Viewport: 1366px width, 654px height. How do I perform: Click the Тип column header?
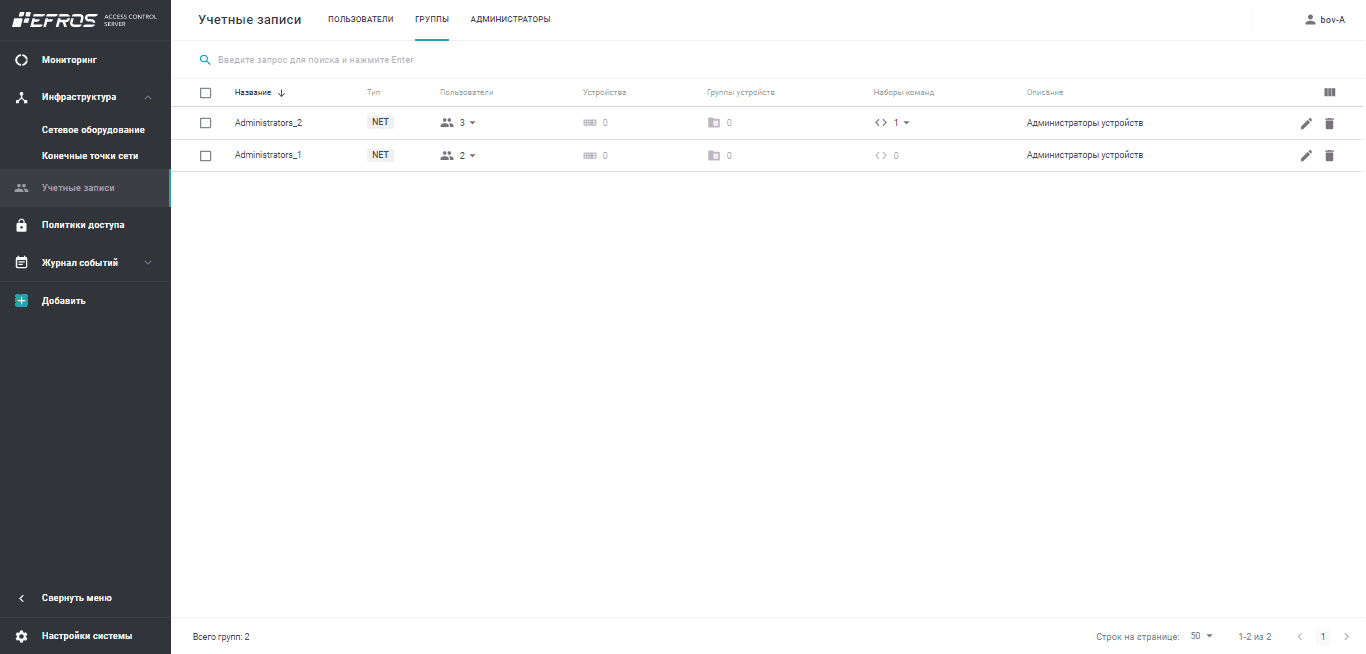coord(374,92)
